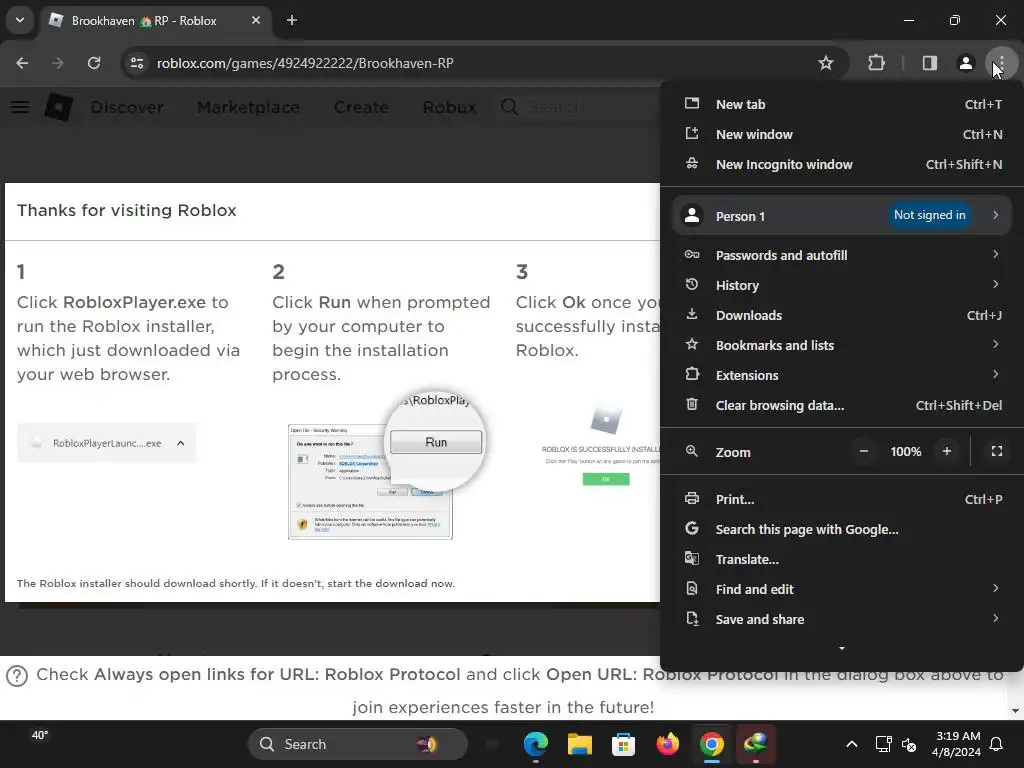Show hidden system tray icons
This screenshot has width=1024, height=768.
click(x=852, y=744)
